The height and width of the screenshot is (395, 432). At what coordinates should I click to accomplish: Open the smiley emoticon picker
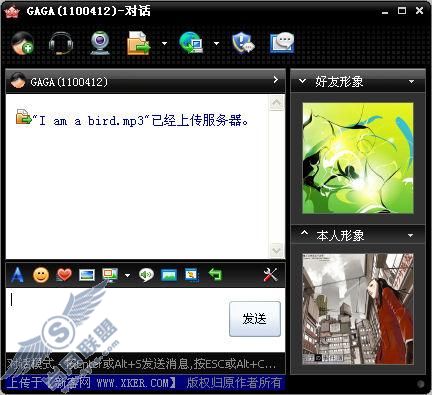coord(41,275)
